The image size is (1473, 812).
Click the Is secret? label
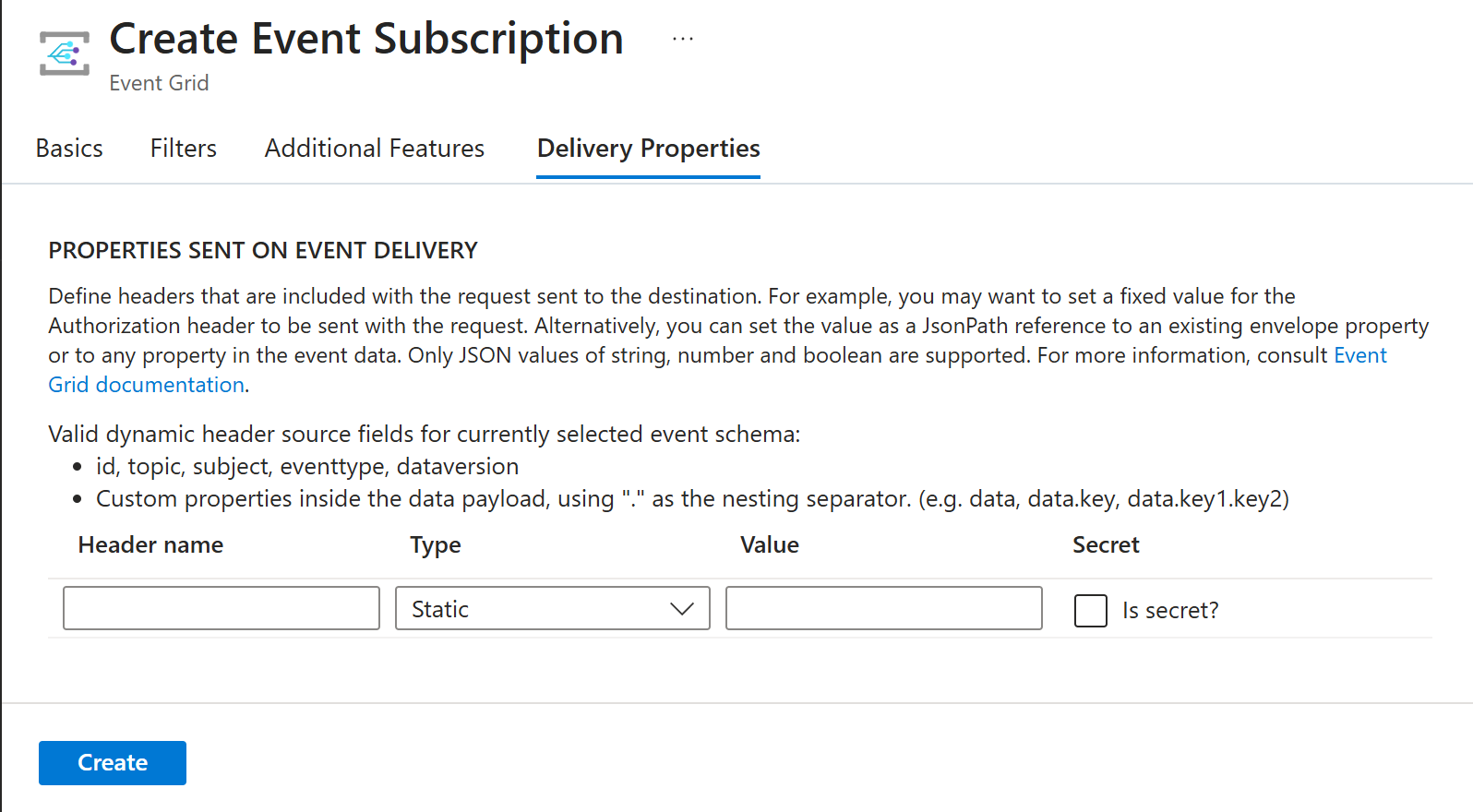pyautogui.click(x=1170, y=610)
